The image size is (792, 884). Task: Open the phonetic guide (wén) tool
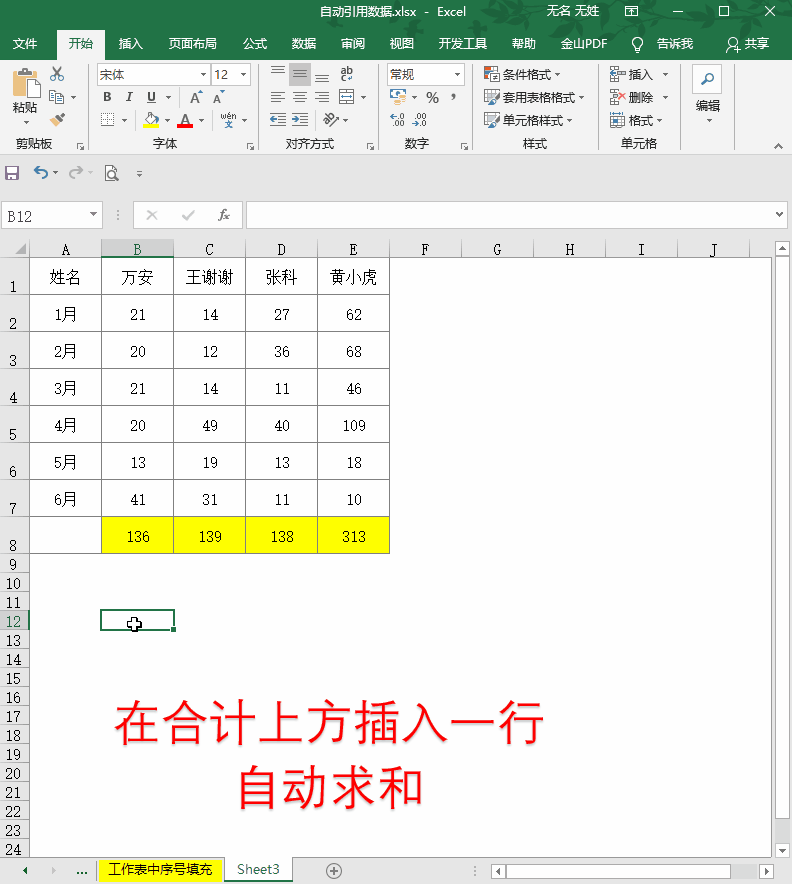(228, 120)
